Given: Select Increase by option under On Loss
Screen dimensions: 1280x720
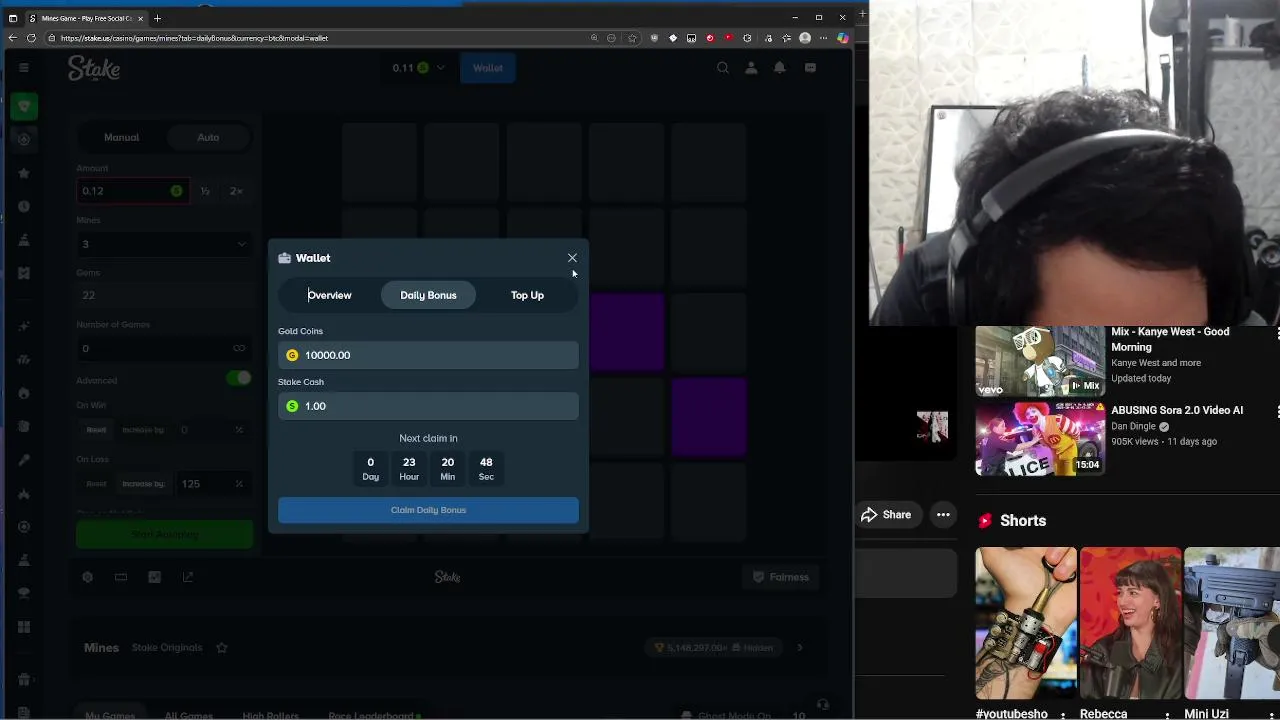Looking at the screenshot, I should (143, 484).
